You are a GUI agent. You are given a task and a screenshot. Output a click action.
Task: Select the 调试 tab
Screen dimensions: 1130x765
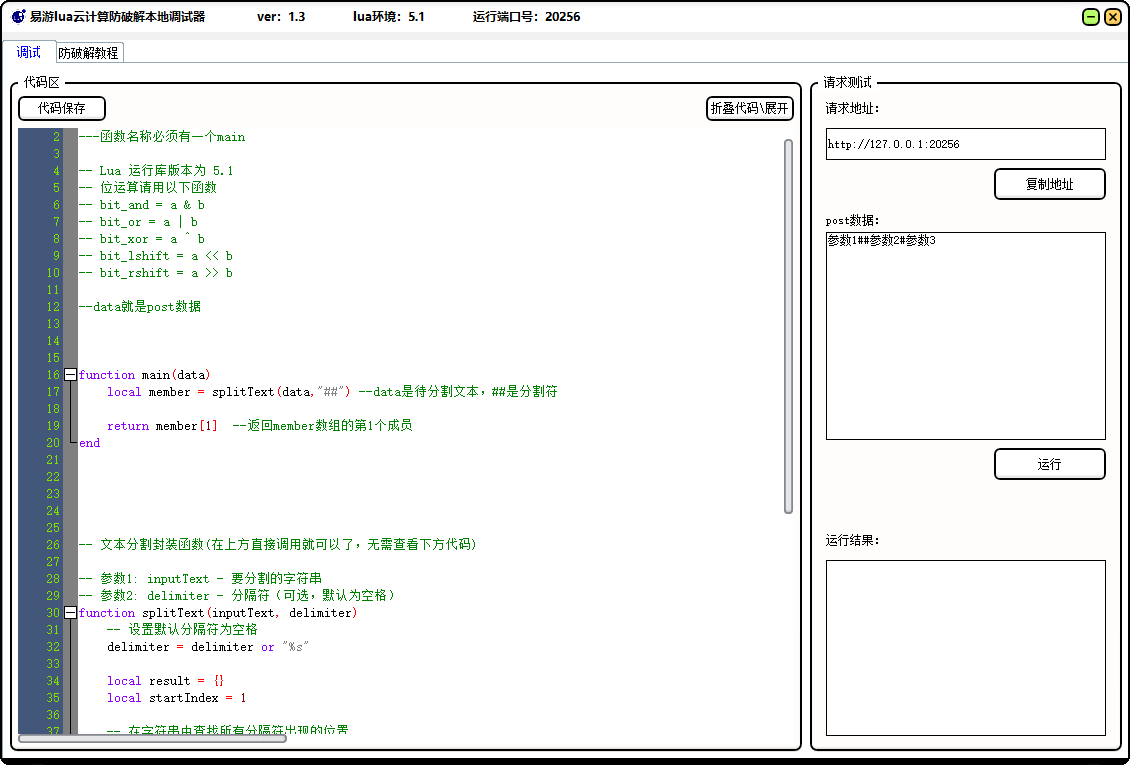29,52
